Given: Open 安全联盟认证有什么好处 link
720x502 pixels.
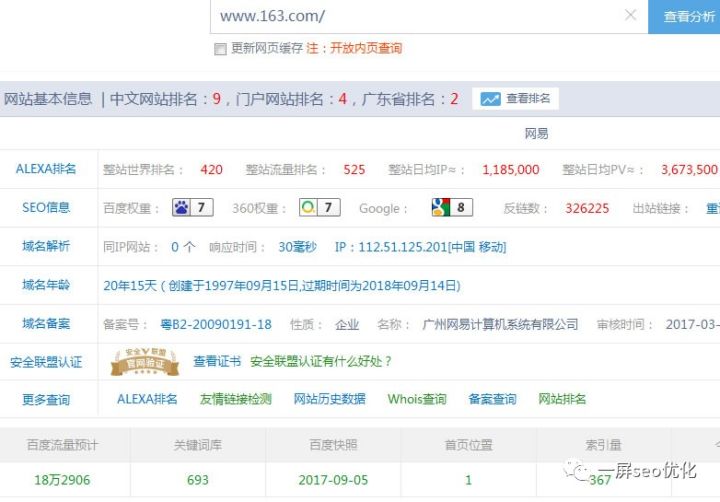Looking at the screenshot, I should 321,361.
